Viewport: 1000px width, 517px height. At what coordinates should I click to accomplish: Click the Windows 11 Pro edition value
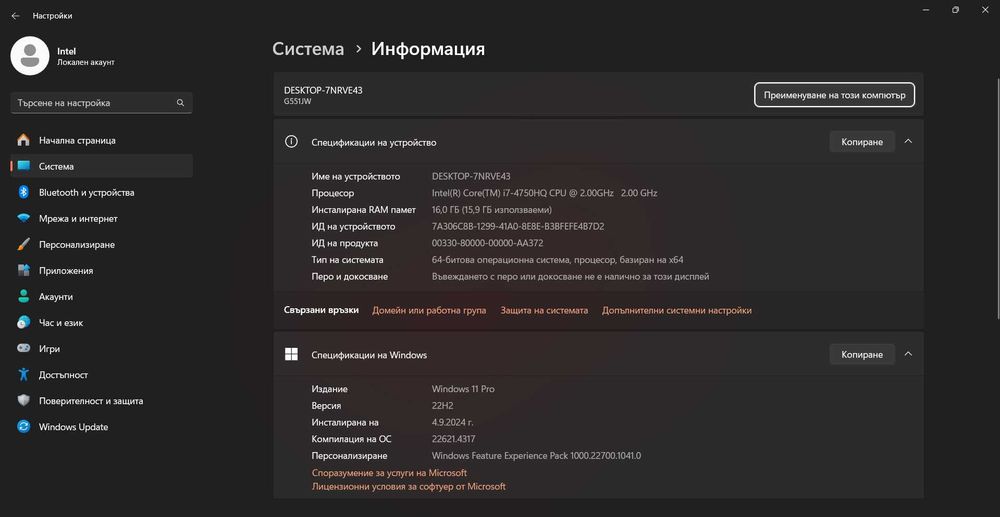[x=463, y=389]
